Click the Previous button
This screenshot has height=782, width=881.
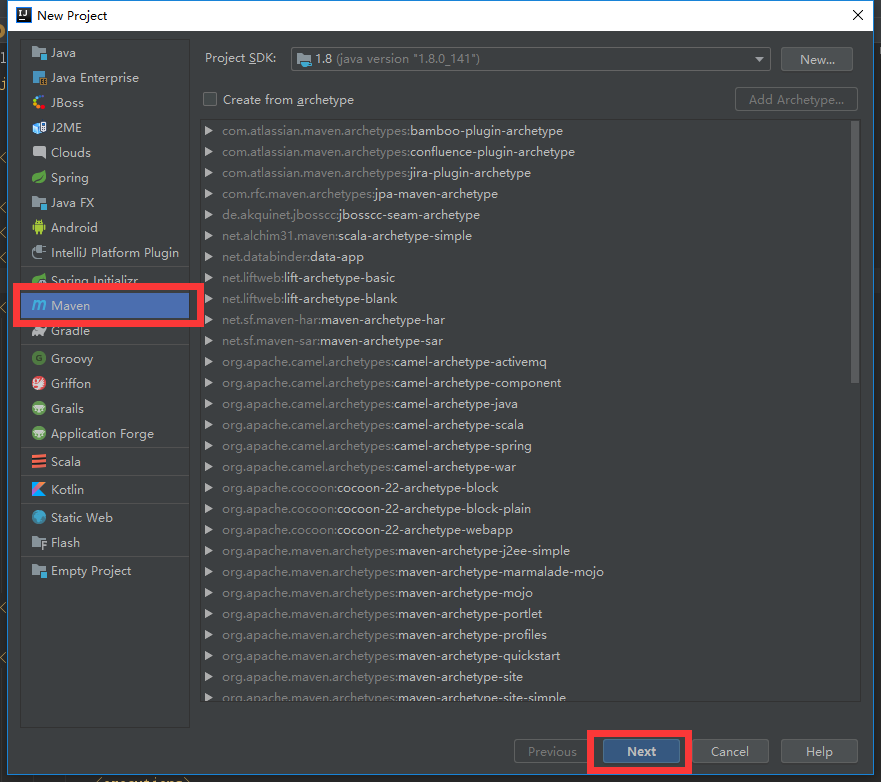click(552, 751)
